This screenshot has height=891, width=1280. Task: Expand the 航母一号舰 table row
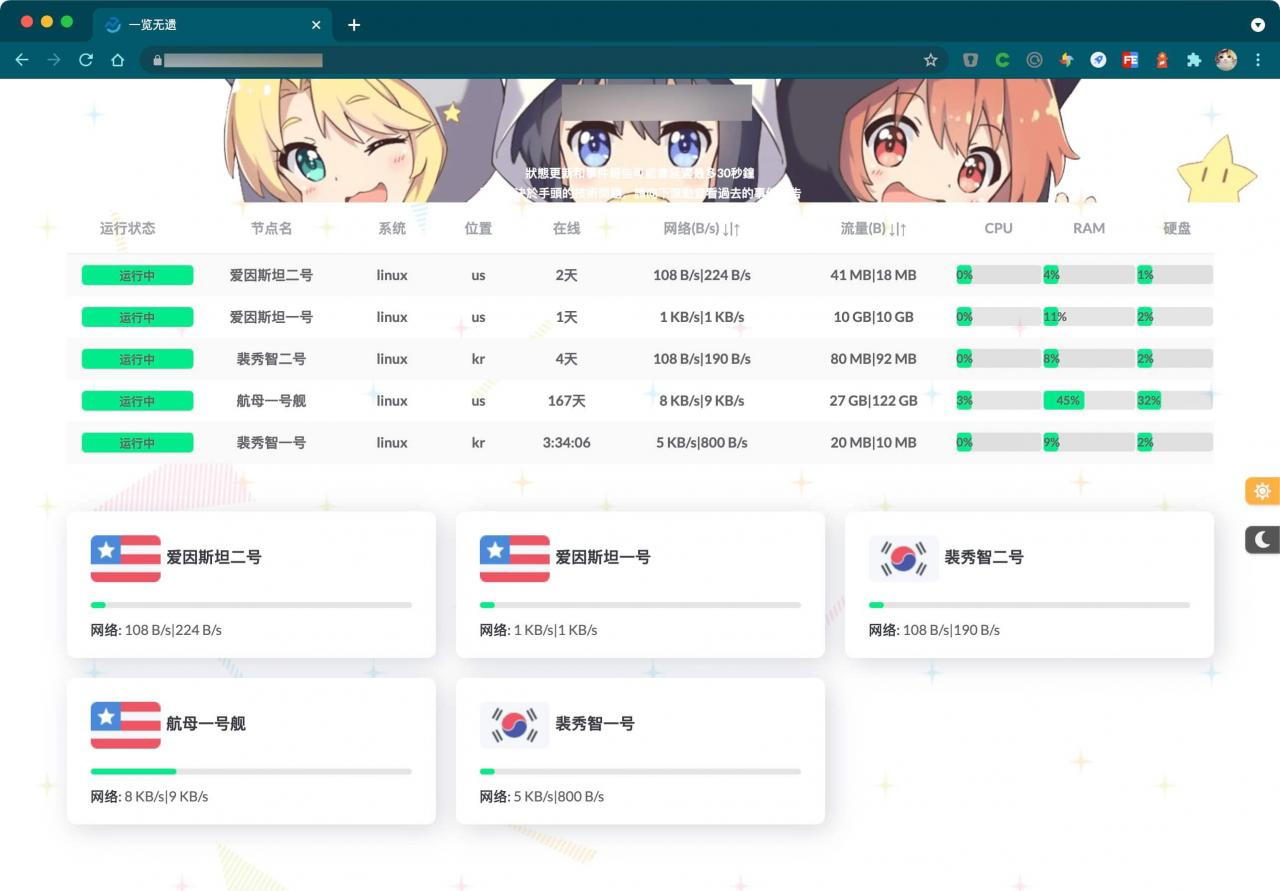pyautogui.click(x=271, y=401)
